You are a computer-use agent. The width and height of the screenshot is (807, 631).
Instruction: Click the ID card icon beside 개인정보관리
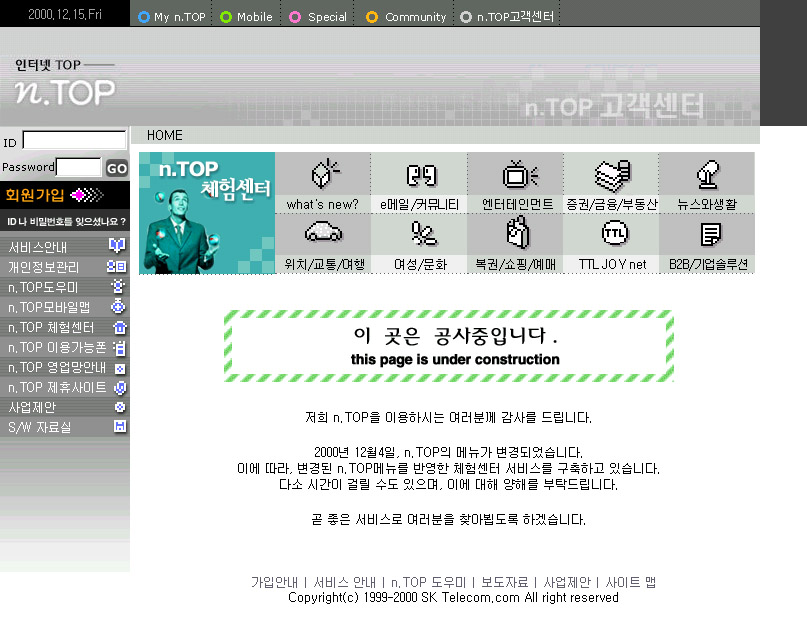click(117, 266)
